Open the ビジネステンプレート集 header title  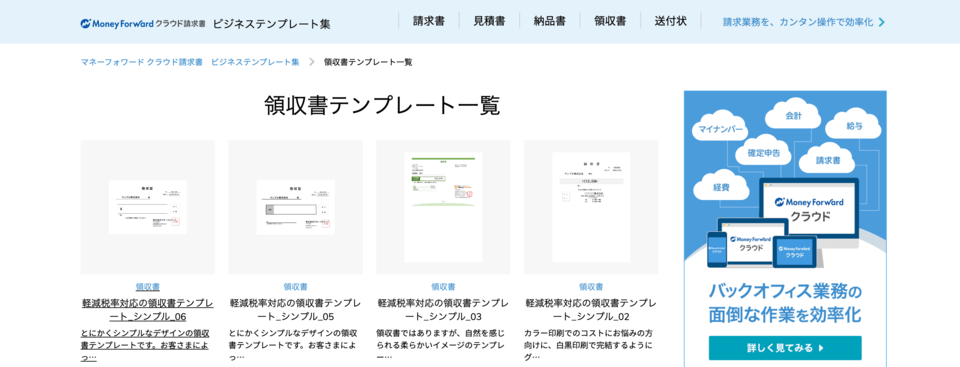[x=272, y=24]
